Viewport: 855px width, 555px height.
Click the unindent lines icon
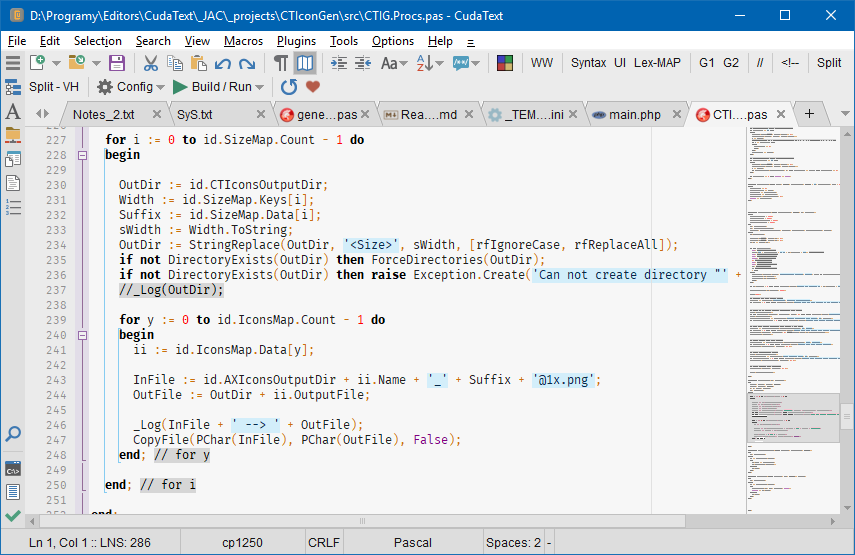pos(363,63)
